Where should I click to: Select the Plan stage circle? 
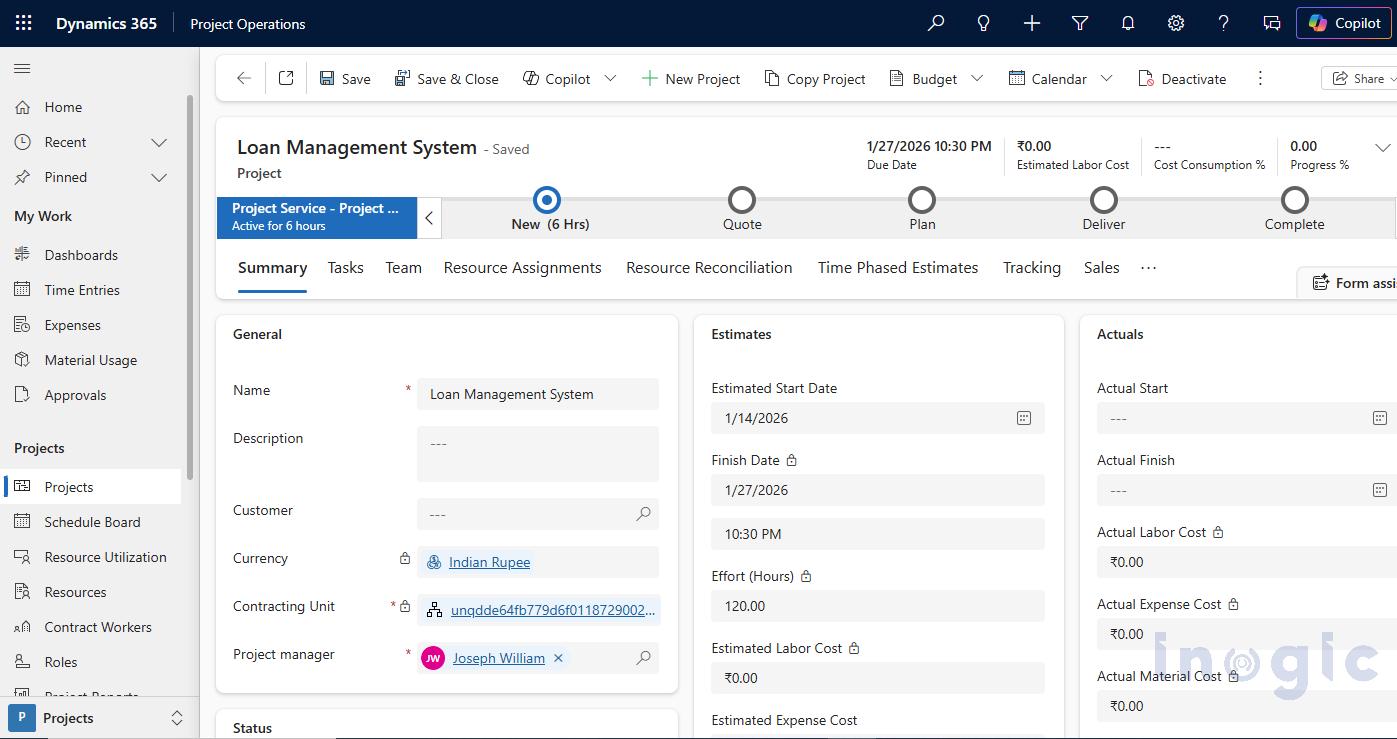point(922,199)
